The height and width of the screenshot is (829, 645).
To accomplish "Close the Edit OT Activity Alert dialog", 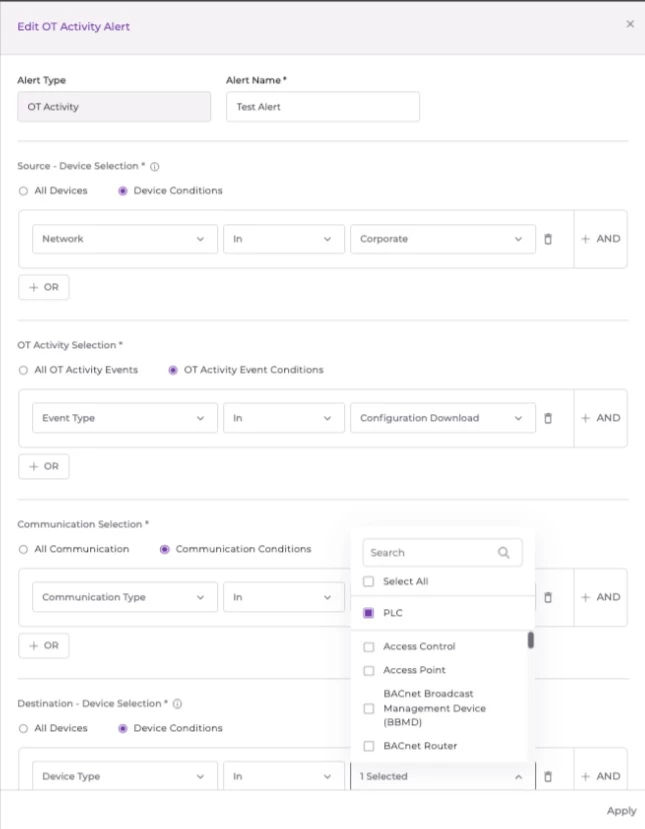I will tap(629, 24).
